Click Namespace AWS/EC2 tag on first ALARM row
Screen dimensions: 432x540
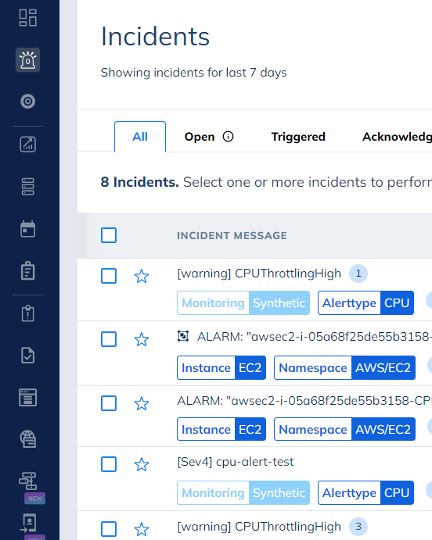point(345,368)
